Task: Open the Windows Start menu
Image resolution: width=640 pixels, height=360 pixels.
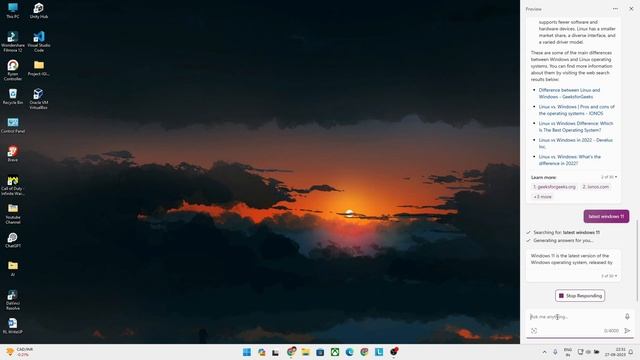Action: click(247, 352)
